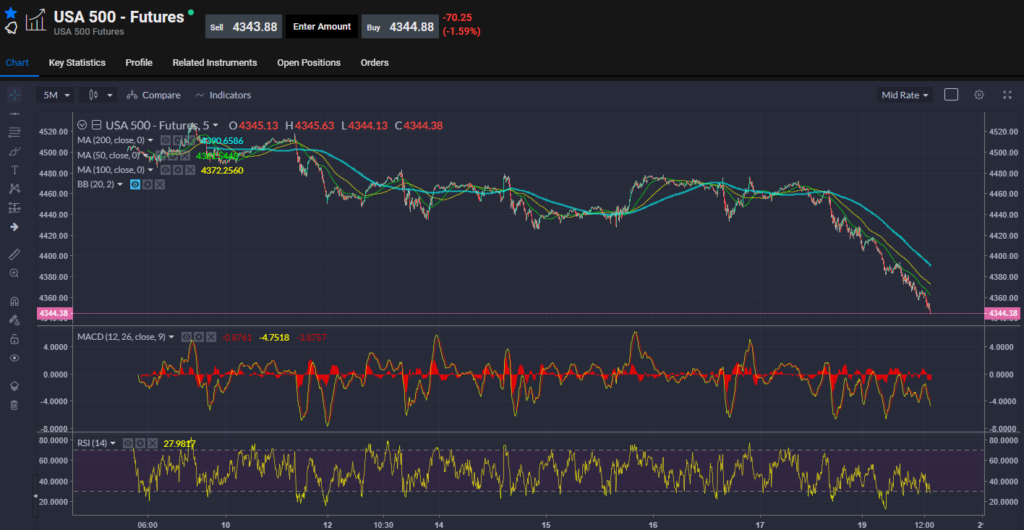
Task: Click the pink 4344.38 price label on right axis
Action: (1002, 314)
